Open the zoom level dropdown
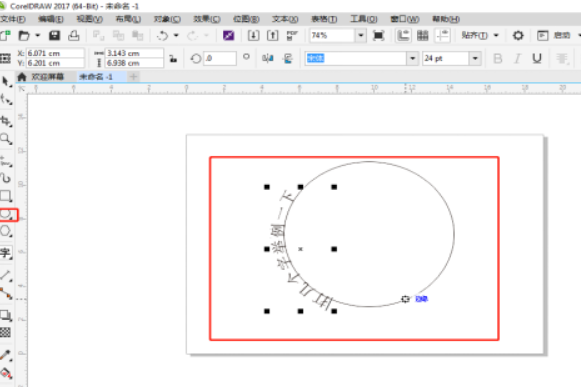This screenshot has width=581, height=387. 361,36
